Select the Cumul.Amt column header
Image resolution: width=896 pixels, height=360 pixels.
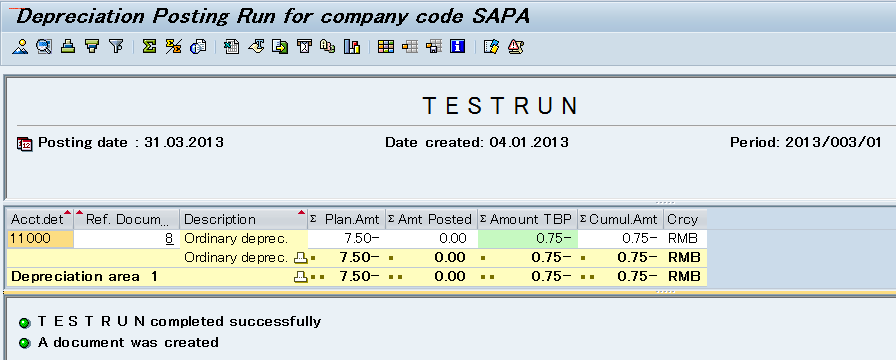click(621, 219)
